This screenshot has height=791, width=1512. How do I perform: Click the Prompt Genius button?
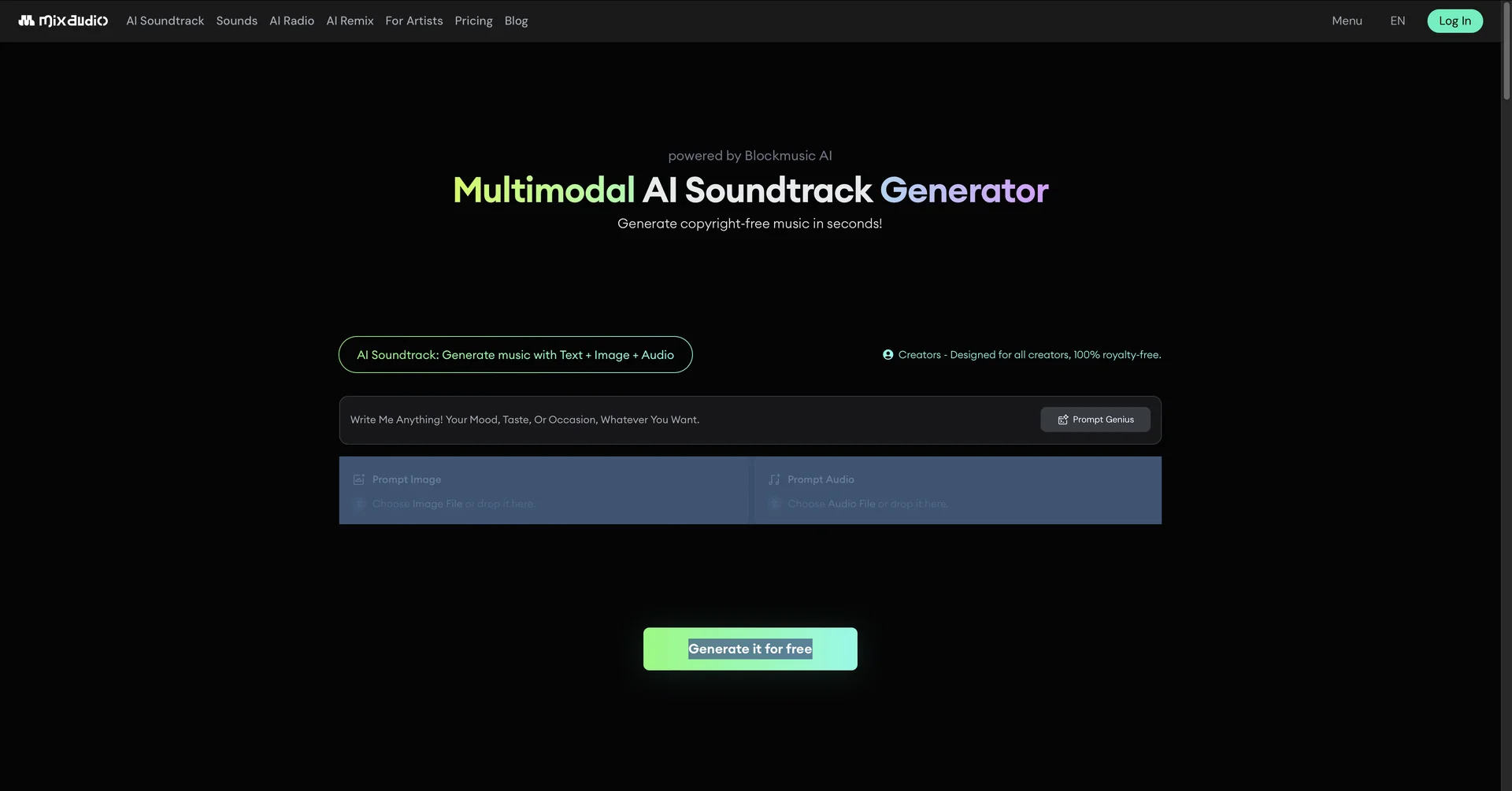[x=1095, y=420]
